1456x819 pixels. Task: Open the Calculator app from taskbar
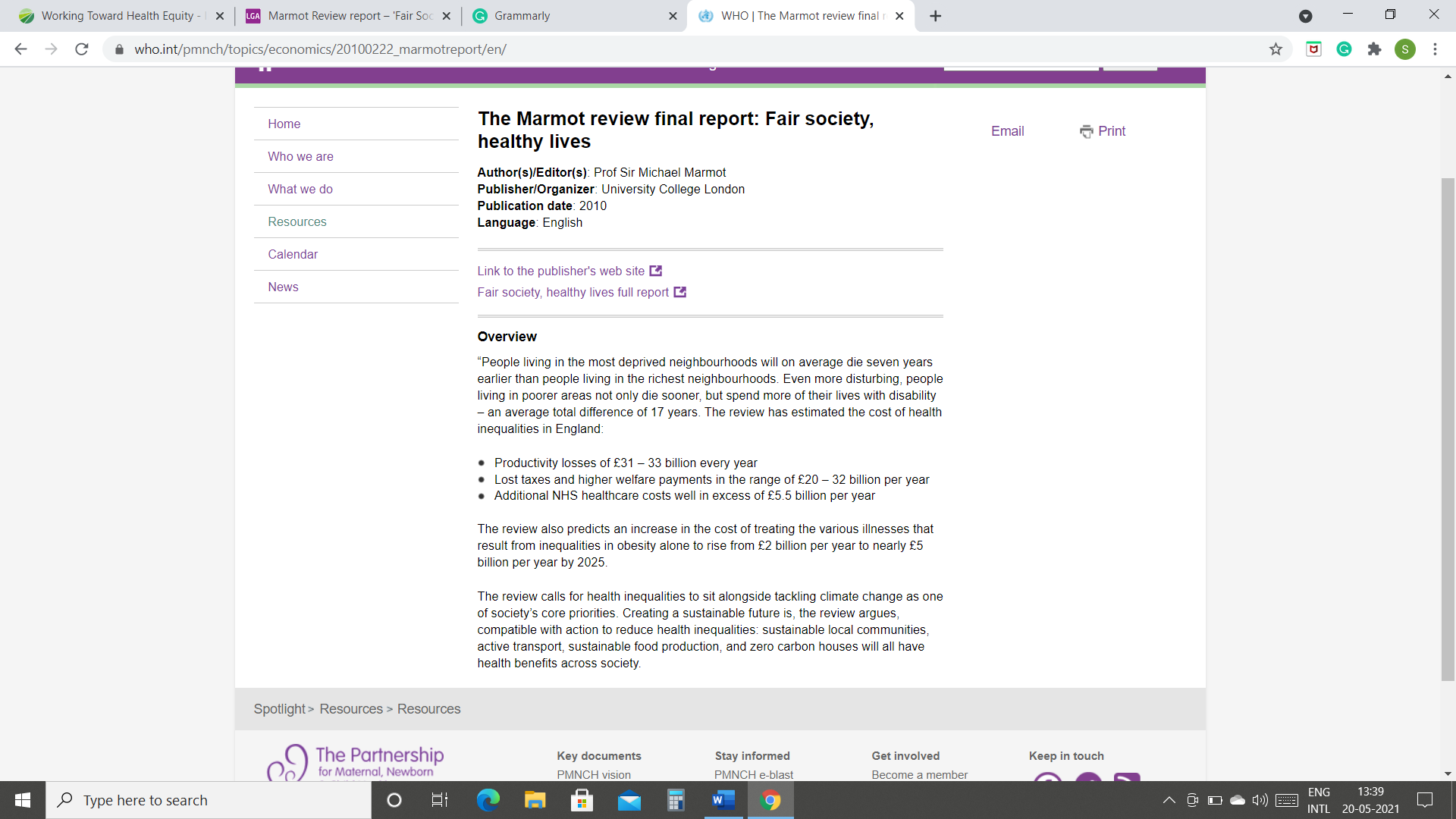(676, 800)
